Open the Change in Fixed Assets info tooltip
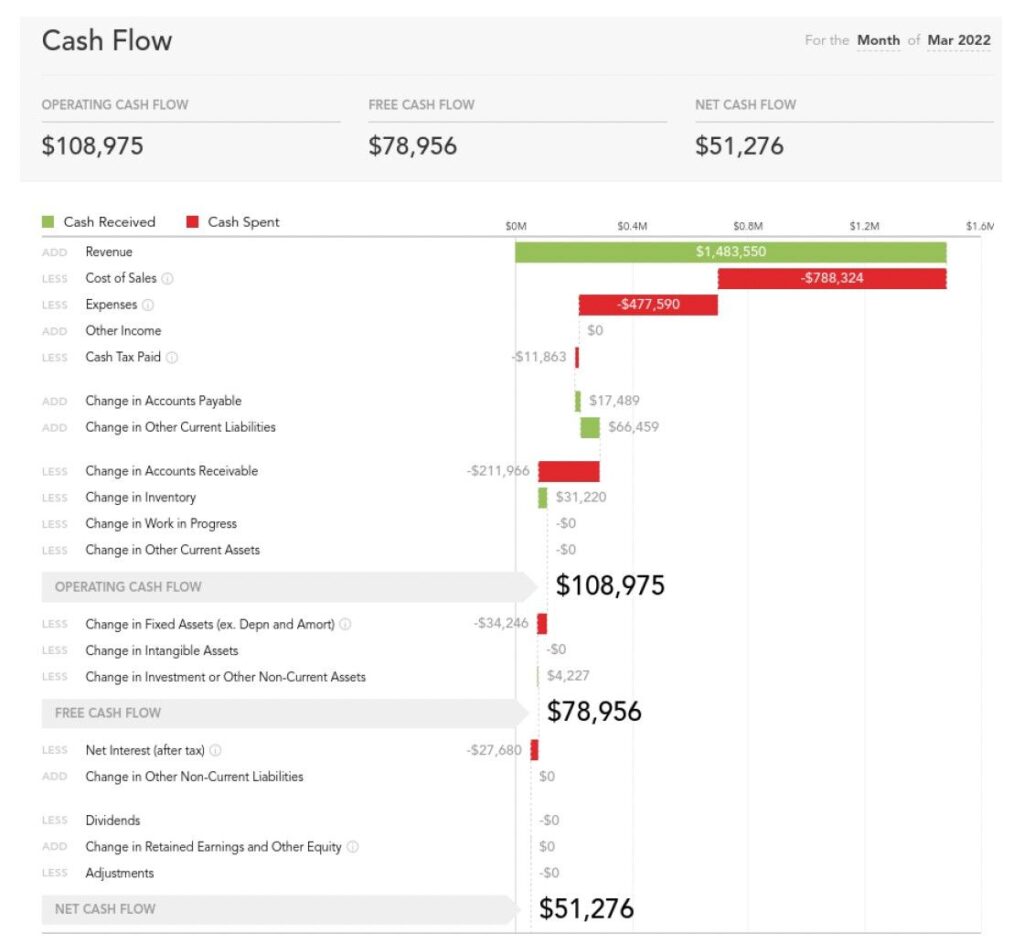This screenshot has height=944, width=1024. 344,624
